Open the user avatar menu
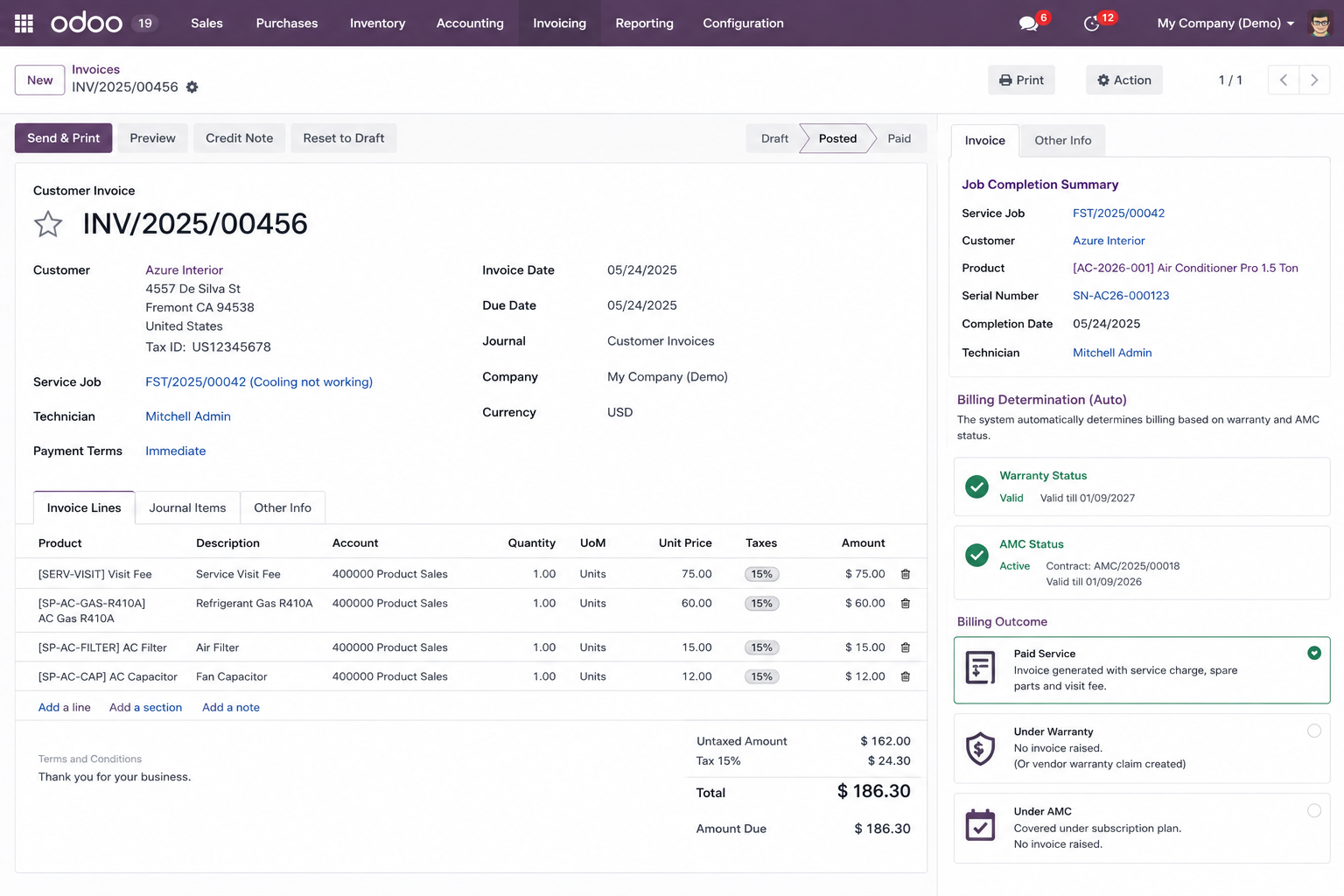 coord(1319,23)
